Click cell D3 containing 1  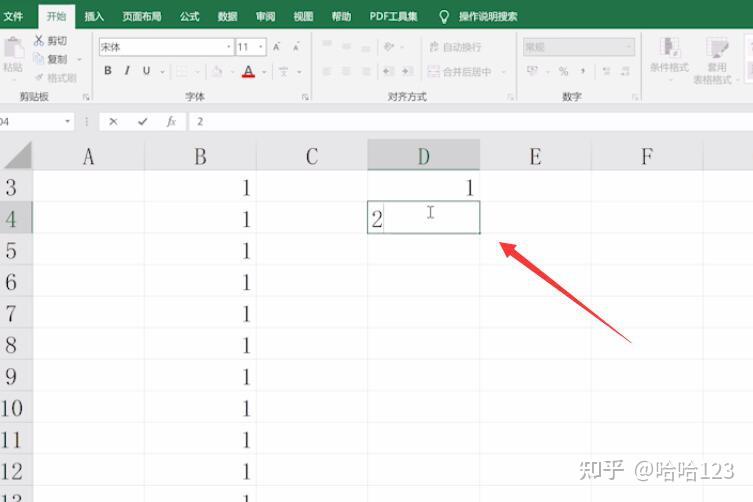pyautogui.click(x=424, y=187)
